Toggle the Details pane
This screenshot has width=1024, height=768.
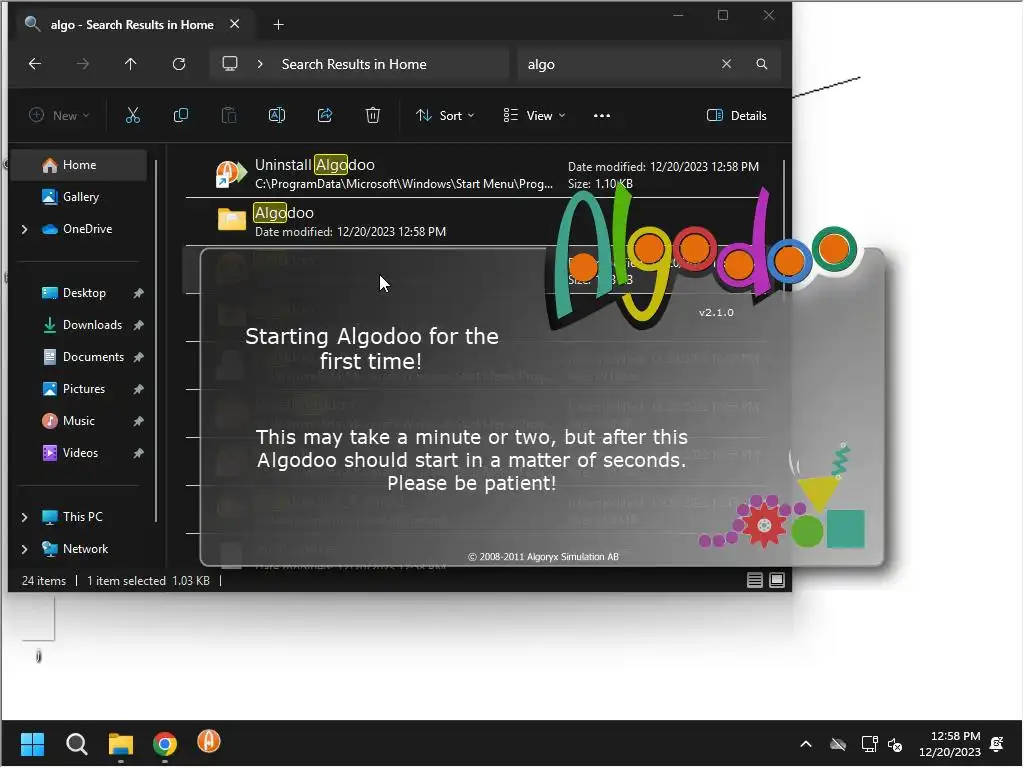737,116
